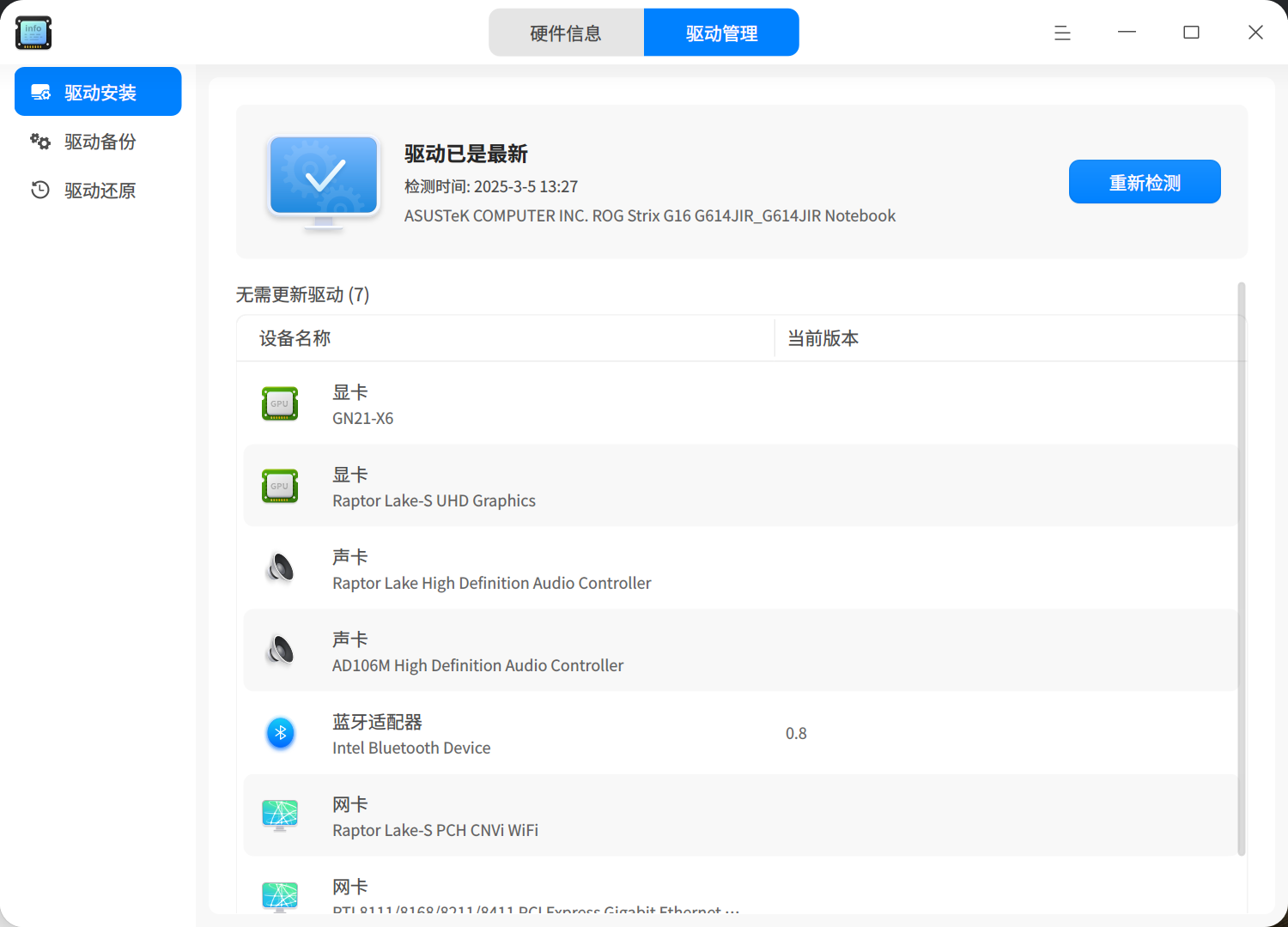Click the GPU icon for GN21-X6
1288x927 pixels.
tap(280, 403)
